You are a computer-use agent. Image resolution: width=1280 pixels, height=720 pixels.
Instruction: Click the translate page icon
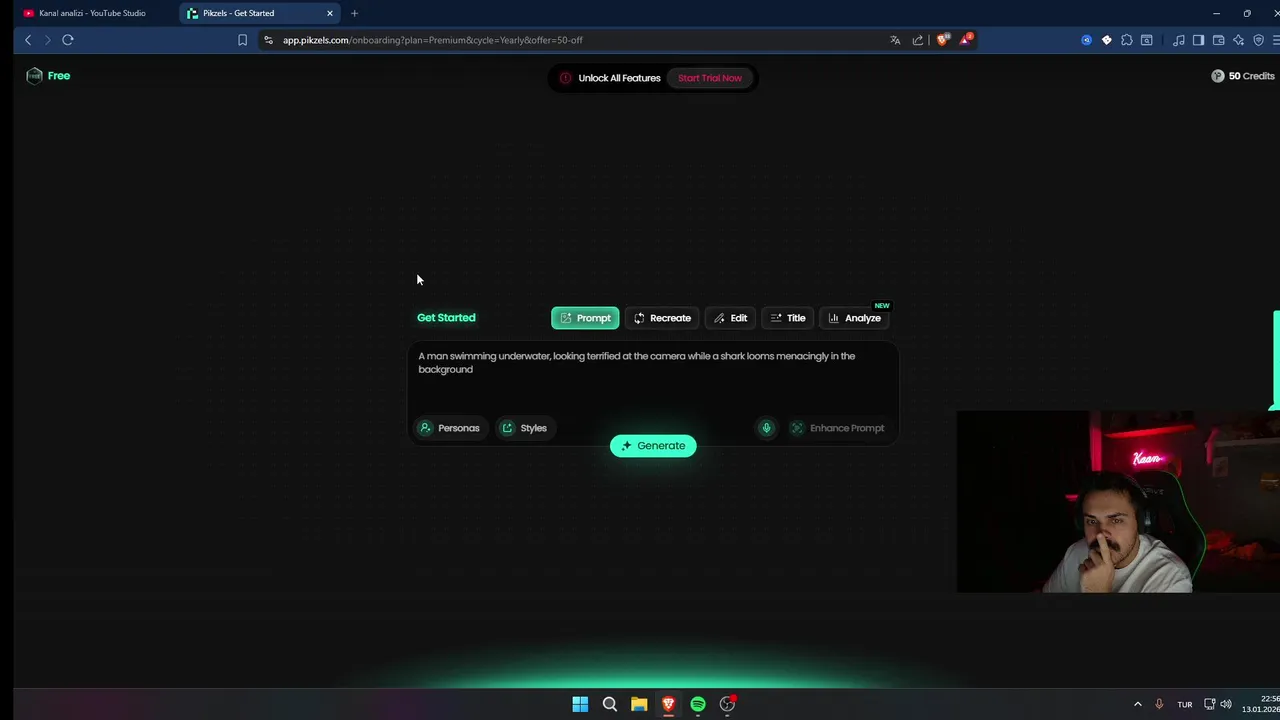pos(895,40)
